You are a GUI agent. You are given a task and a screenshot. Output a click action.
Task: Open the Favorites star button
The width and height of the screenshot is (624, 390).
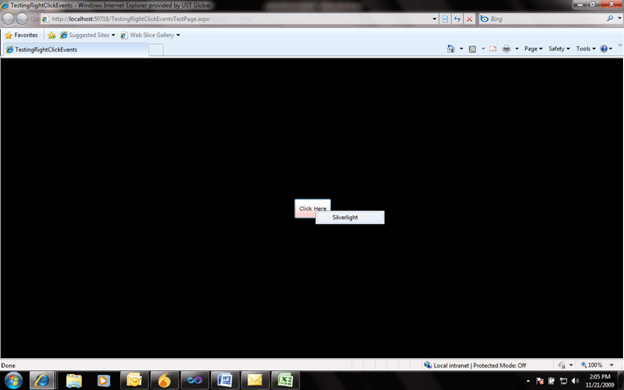point(21,35)
